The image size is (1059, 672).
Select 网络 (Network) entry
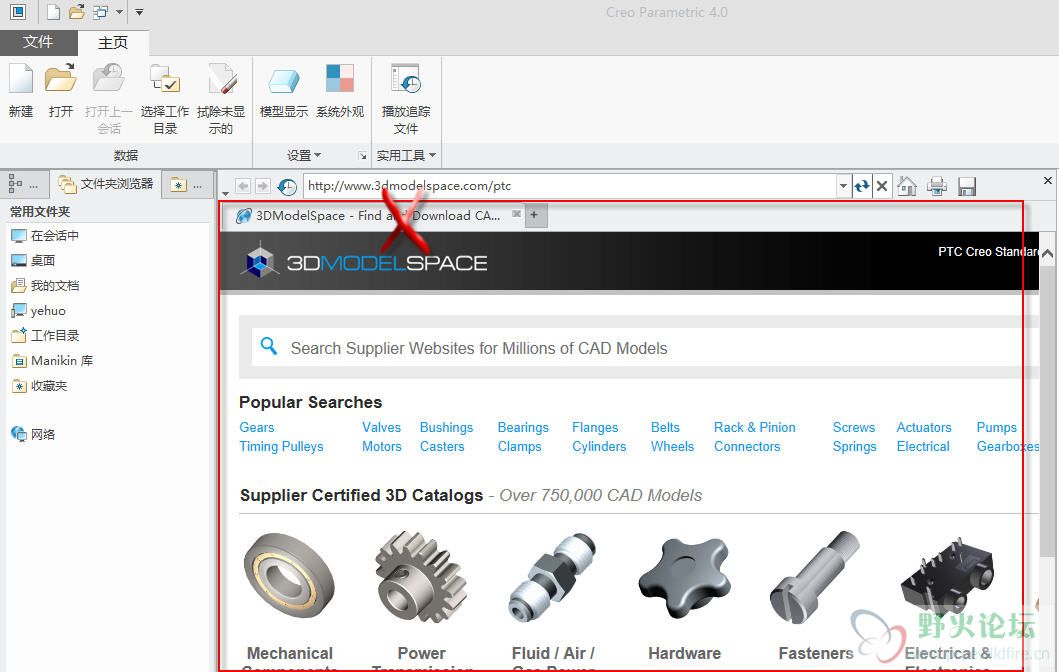point(33,434)
